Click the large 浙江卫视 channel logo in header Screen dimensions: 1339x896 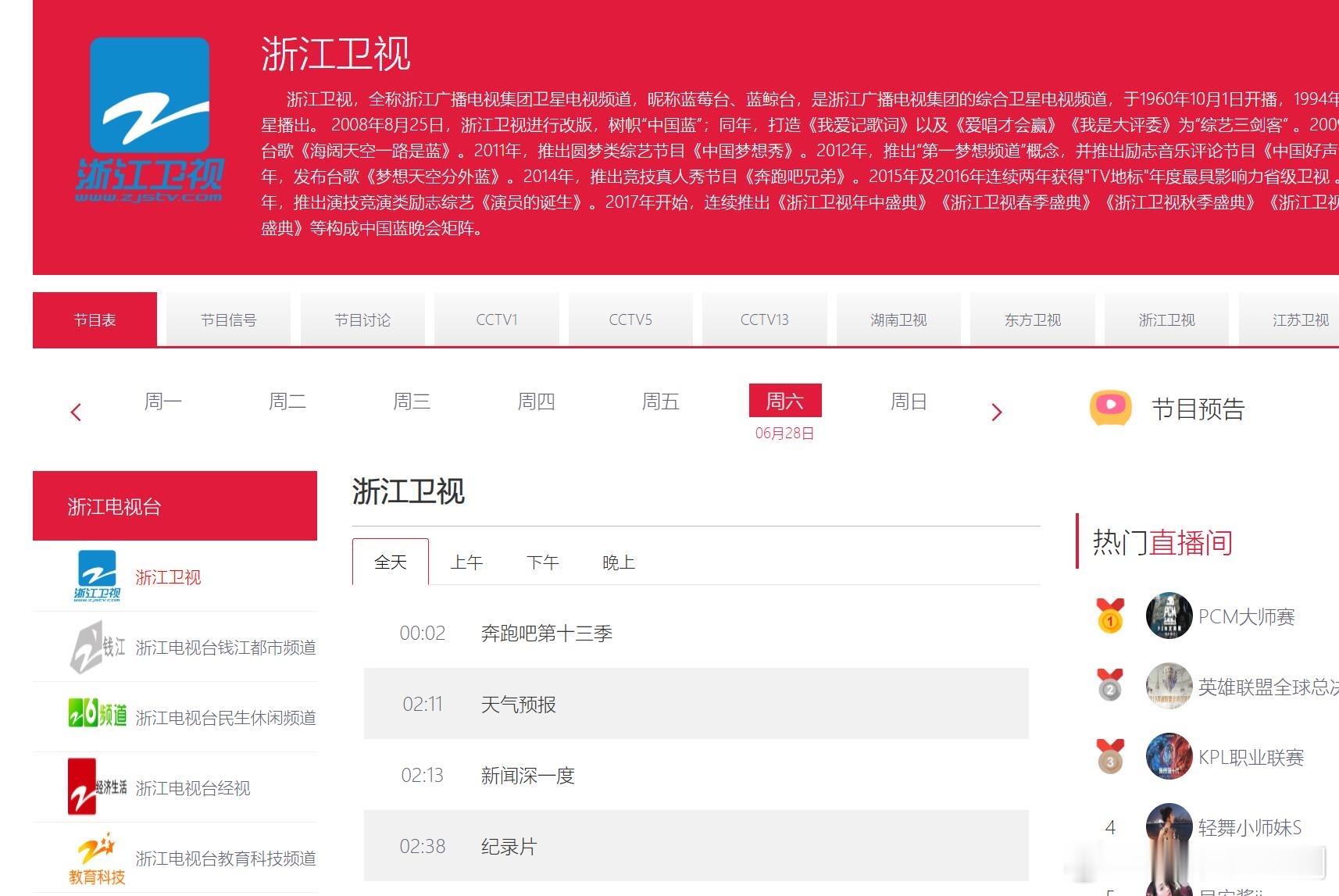pyautogui.click(x=149, y=120)
